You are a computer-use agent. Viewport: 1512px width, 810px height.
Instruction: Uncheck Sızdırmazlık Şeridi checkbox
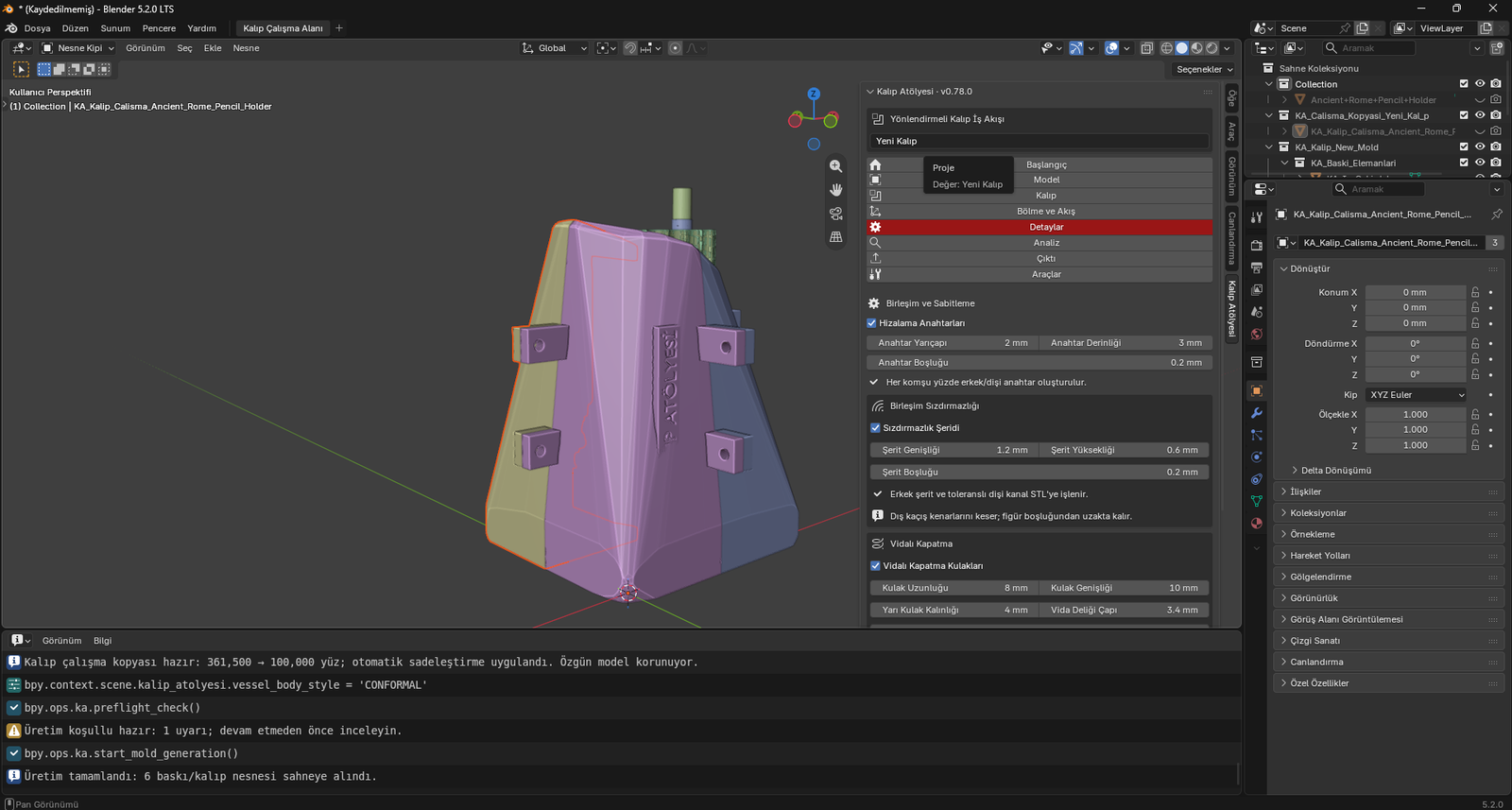(875, 428)
